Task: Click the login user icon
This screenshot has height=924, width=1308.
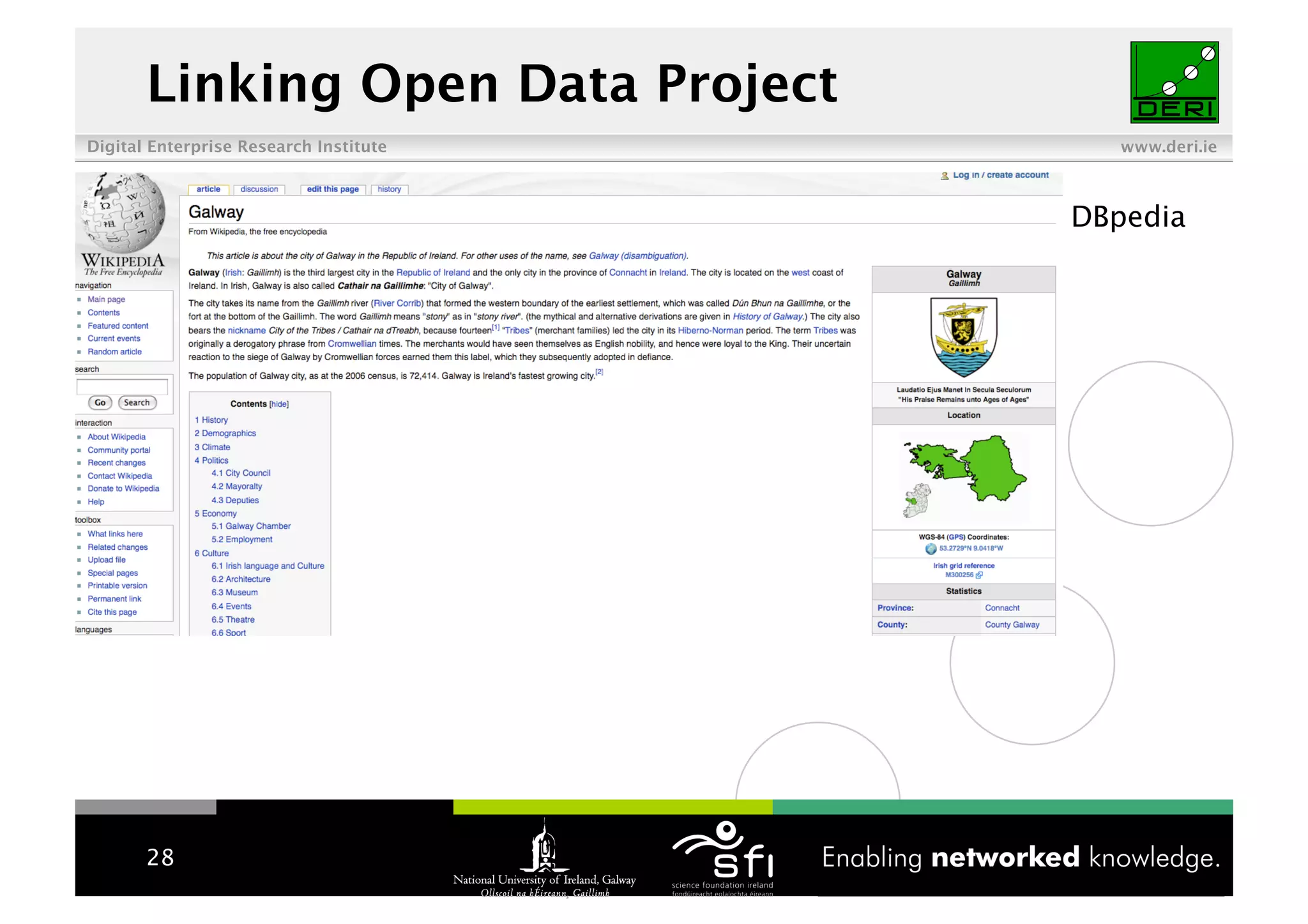Action: click(x=945, y=176)
